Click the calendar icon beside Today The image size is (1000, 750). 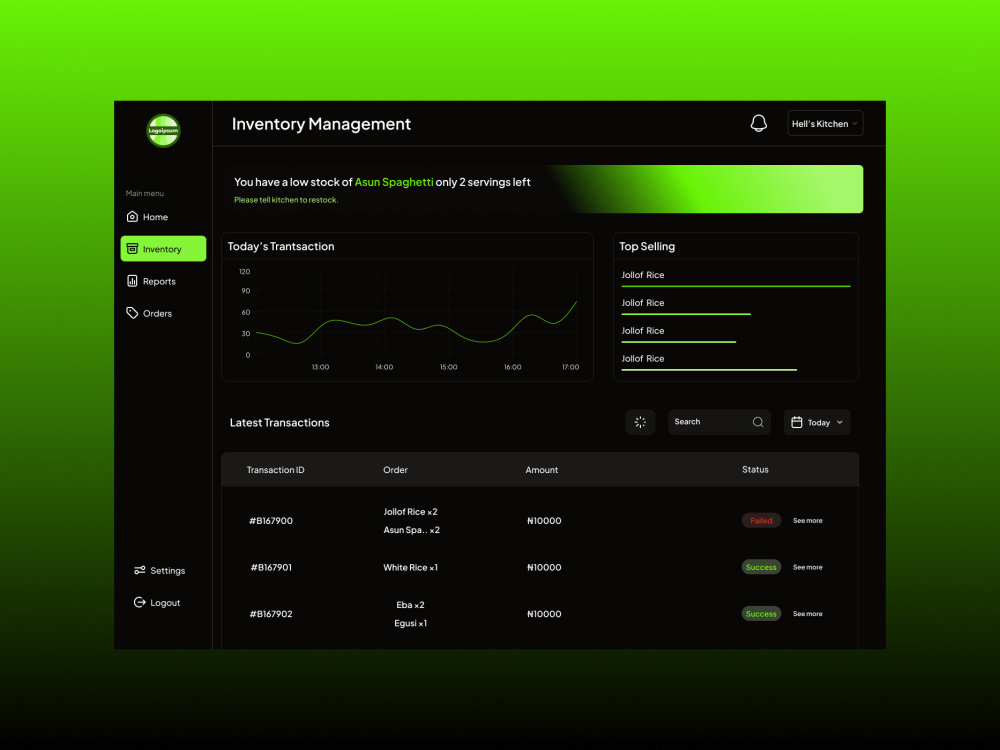pos(797,422)
